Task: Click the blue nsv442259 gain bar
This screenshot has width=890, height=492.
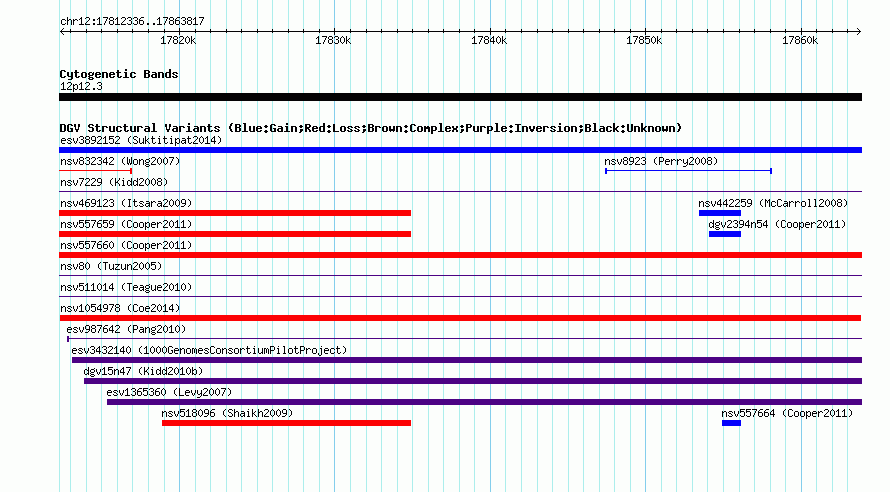Action: 720,213
